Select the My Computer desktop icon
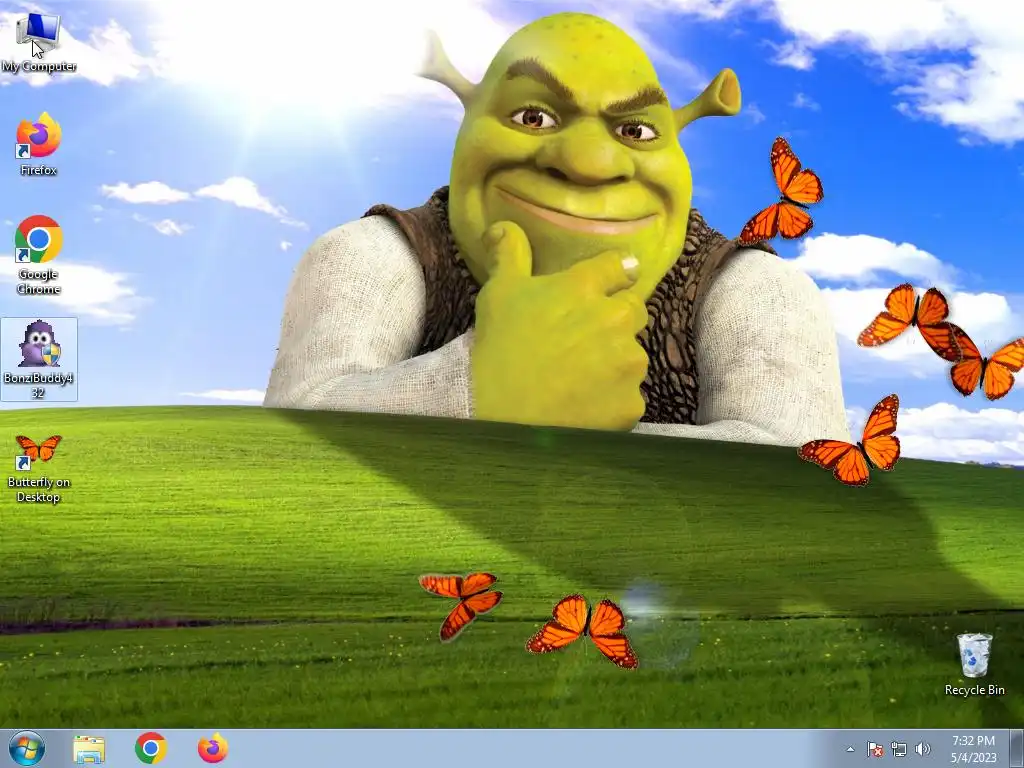Image resolution: width=1024 pixels, height=768 pixels. [39, 42]
